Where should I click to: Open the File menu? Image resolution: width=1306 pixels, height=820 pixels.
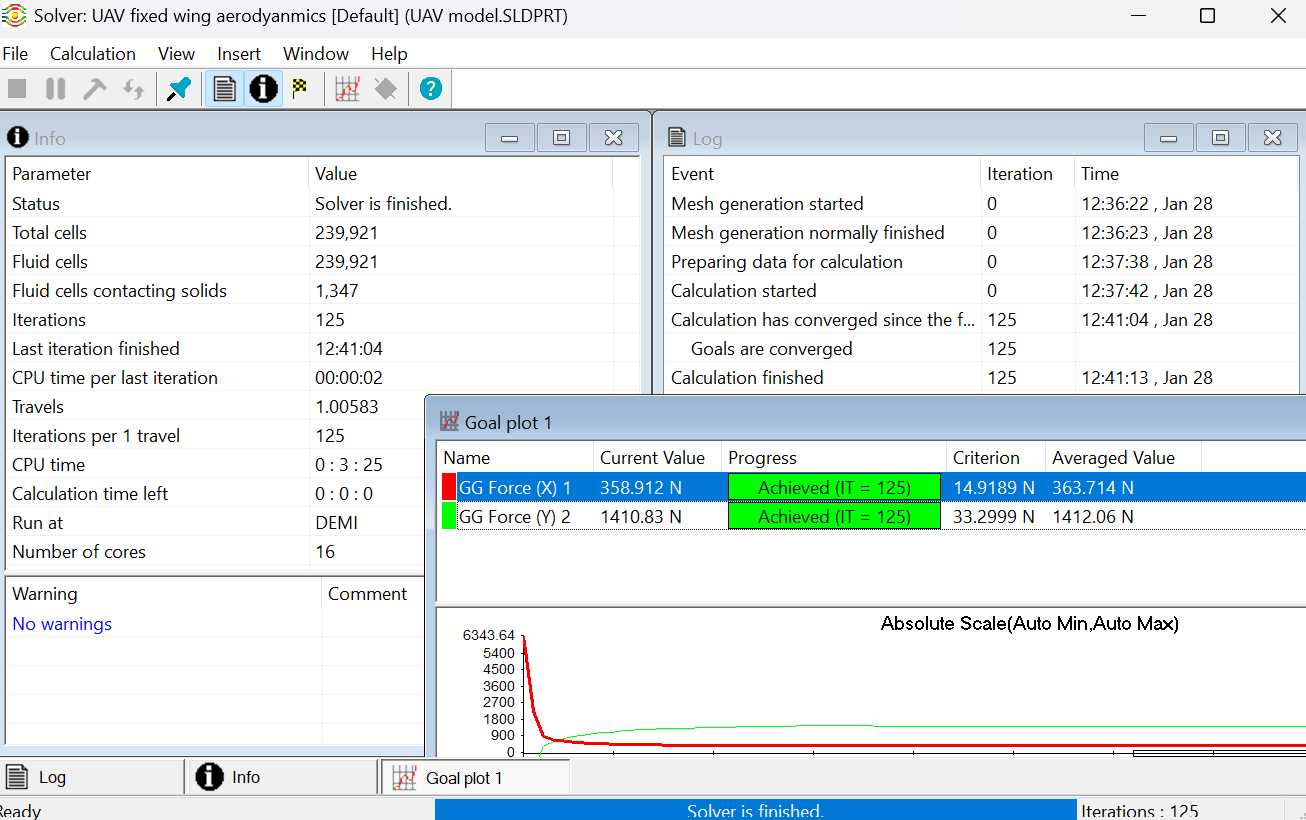15,54
